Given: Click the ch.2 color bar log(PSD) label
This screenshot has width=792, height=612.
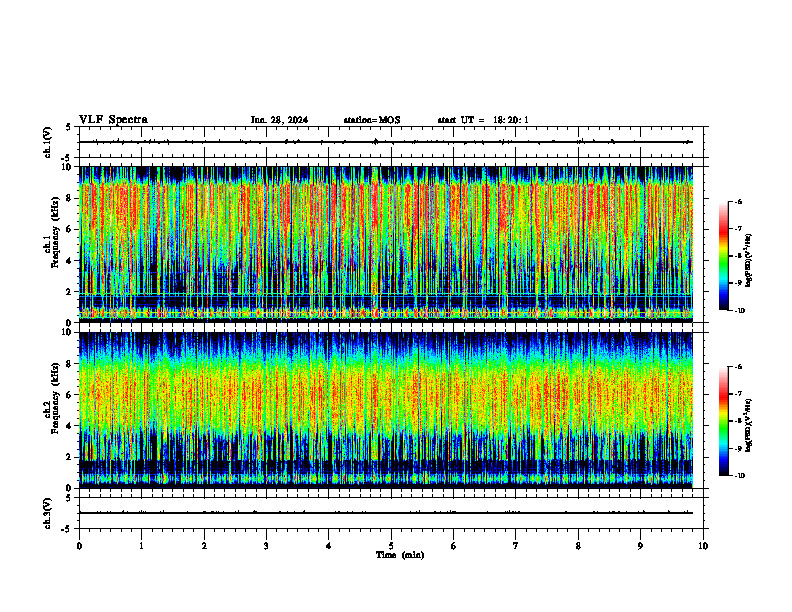Looking at the screenshot, I should [749, 425].
